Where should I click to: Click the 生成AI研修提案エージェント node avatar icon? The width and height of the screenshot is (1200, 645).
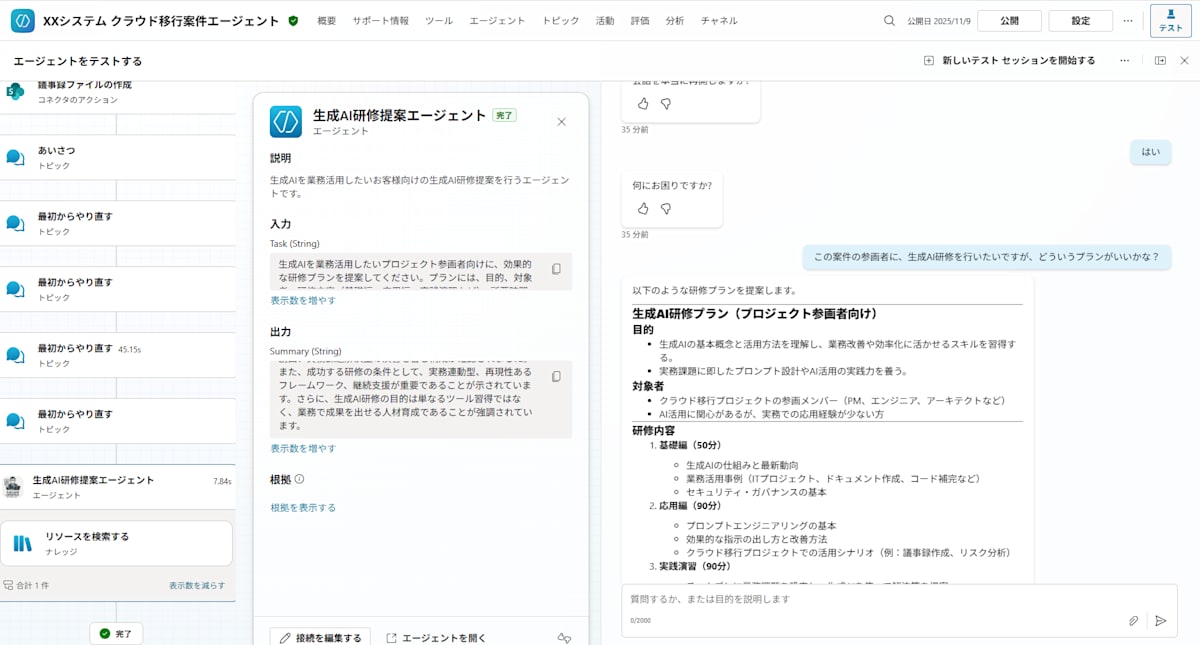pos(13,486)
